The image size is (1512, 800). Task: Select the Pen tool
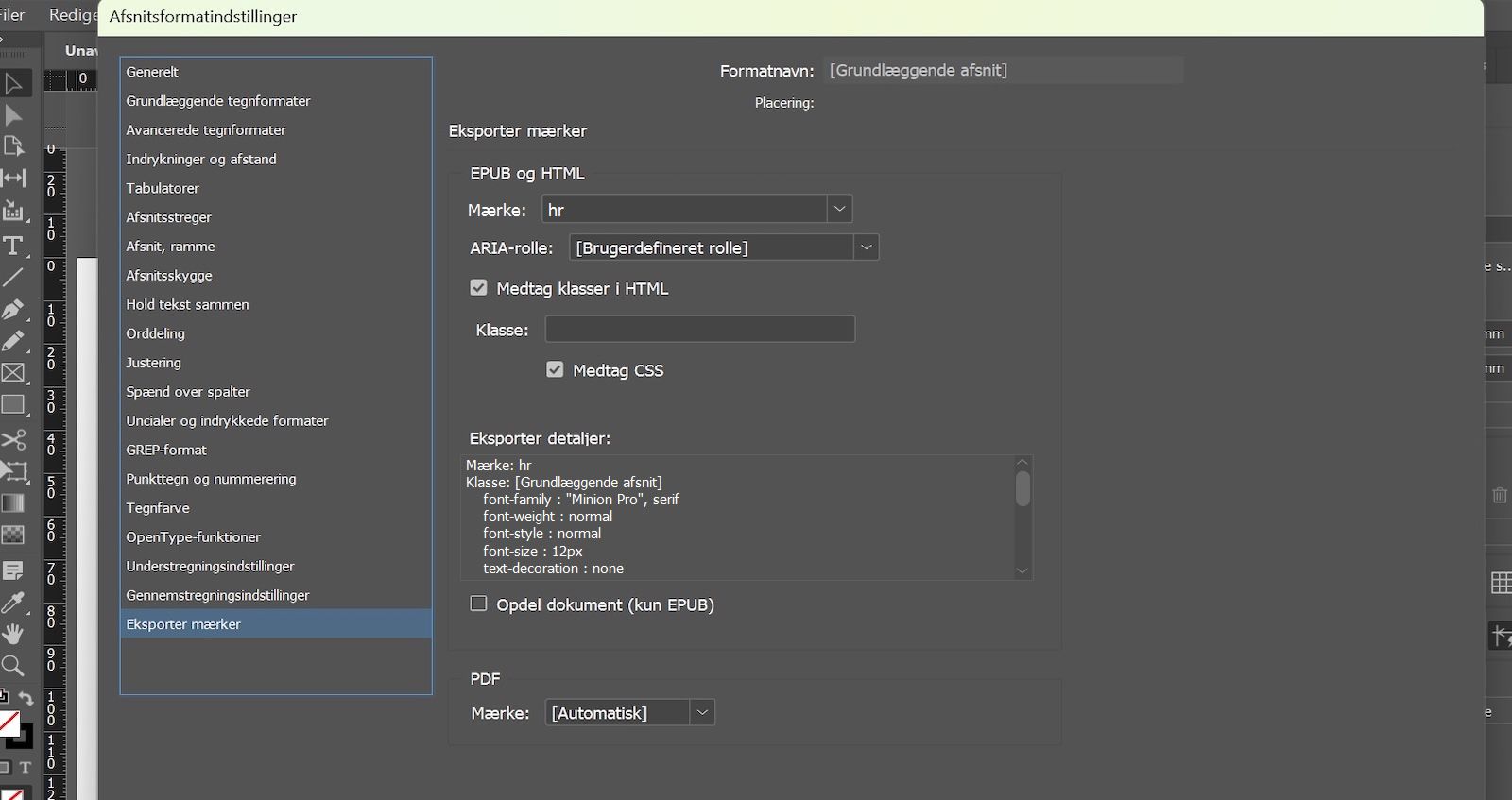point(13,310)
